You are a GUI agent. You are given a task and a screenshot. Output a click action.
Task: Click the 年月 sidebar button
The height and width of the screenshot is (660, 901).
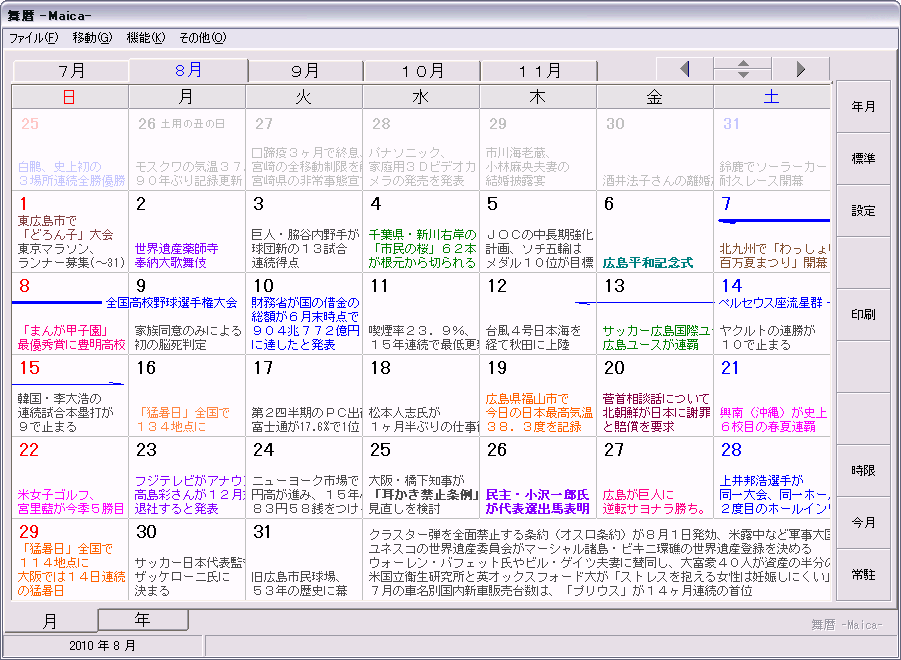click(x=863, y=107)
